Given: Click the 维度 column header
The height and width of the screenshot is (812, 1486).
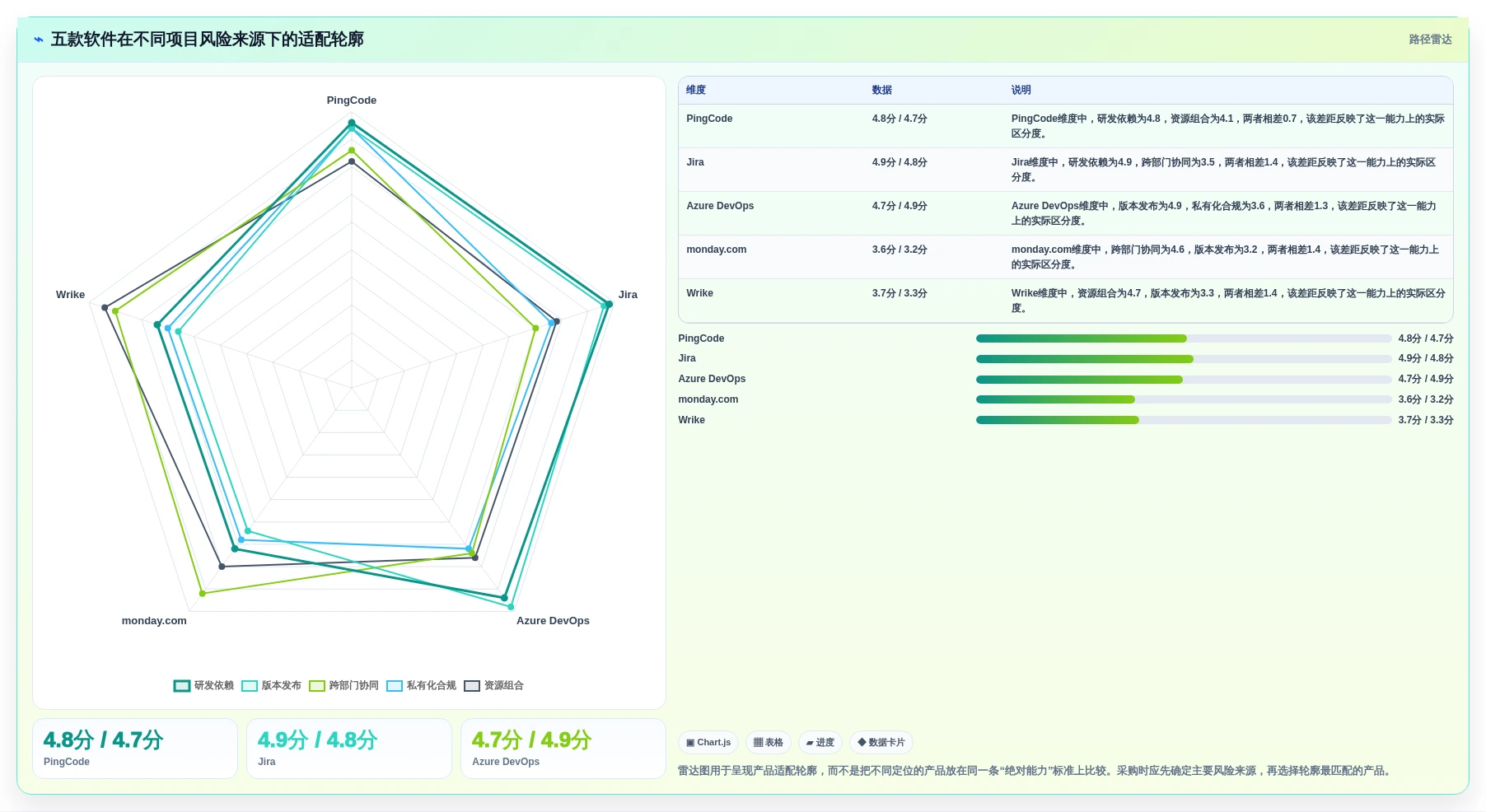Looking at the screenshot, I should tap(696, 90).
